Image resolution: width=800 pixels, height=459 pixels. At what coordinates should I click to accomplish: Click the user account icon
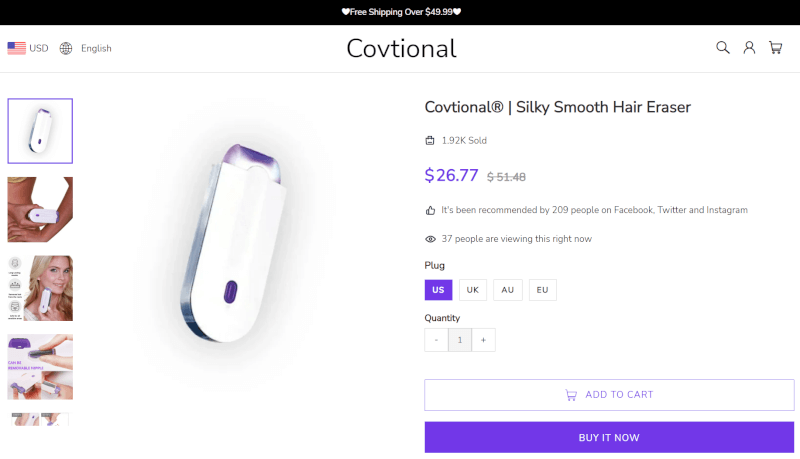(749, 48)
